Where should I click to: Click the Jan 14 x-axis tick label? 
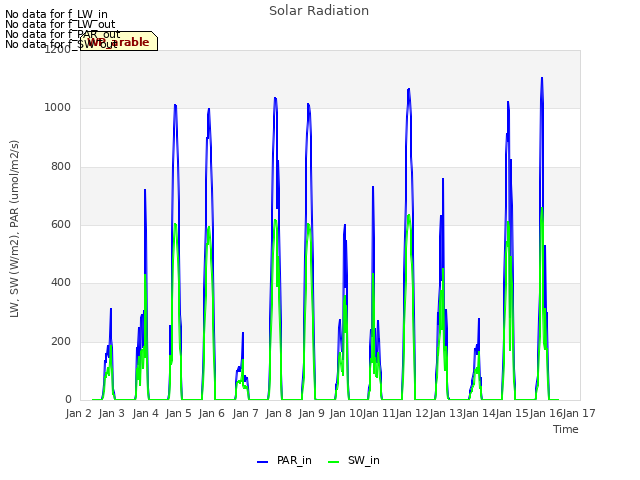click(x=479, y=413)
